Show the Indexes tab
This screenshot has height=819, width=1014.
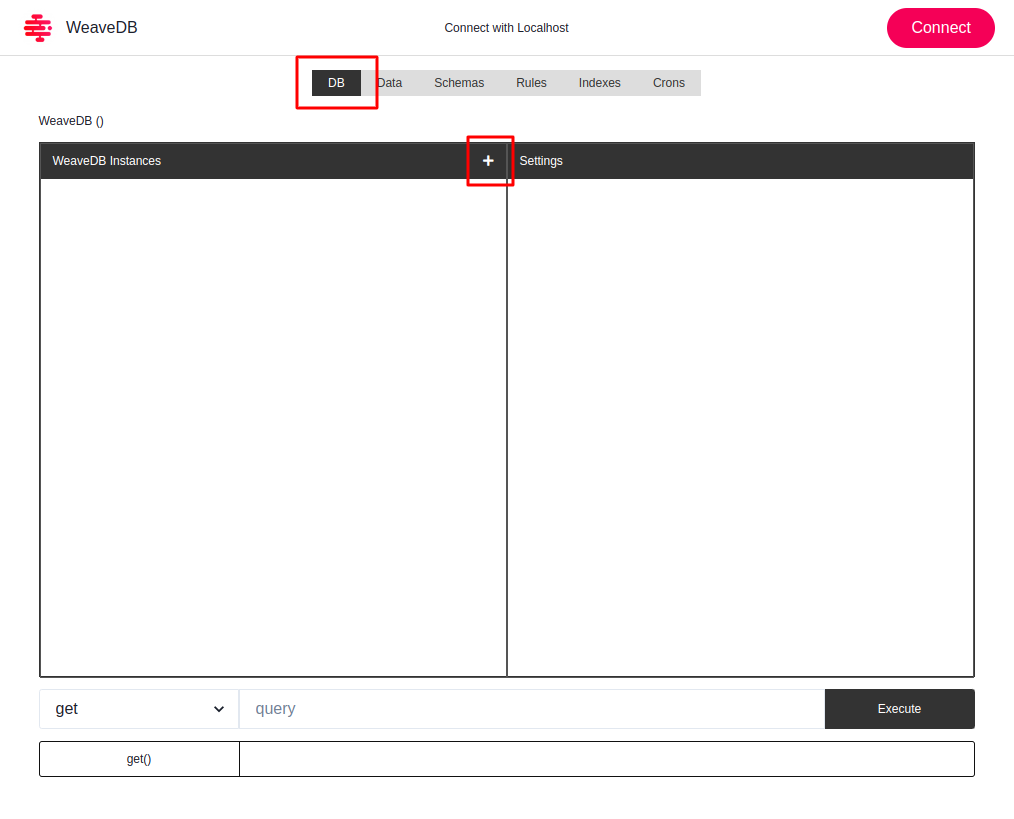click(x=599, y=83)
